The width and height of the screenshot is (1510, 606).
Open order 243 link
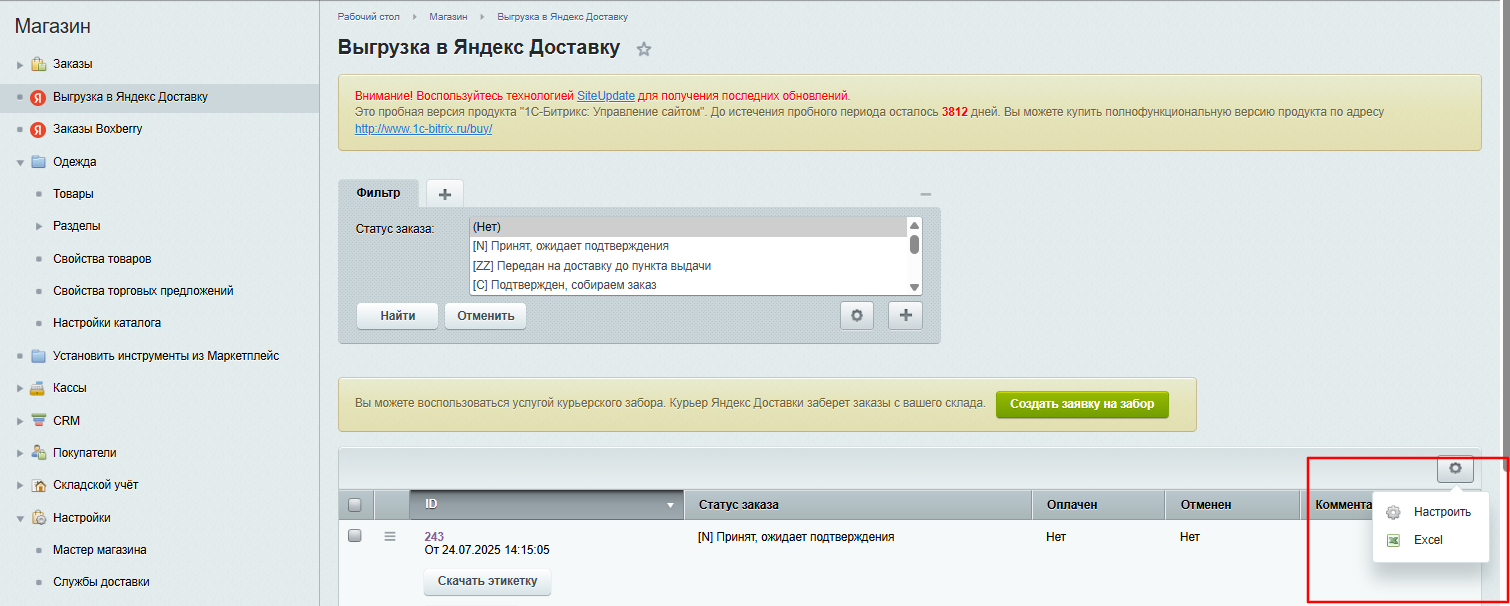coord(434,537)
